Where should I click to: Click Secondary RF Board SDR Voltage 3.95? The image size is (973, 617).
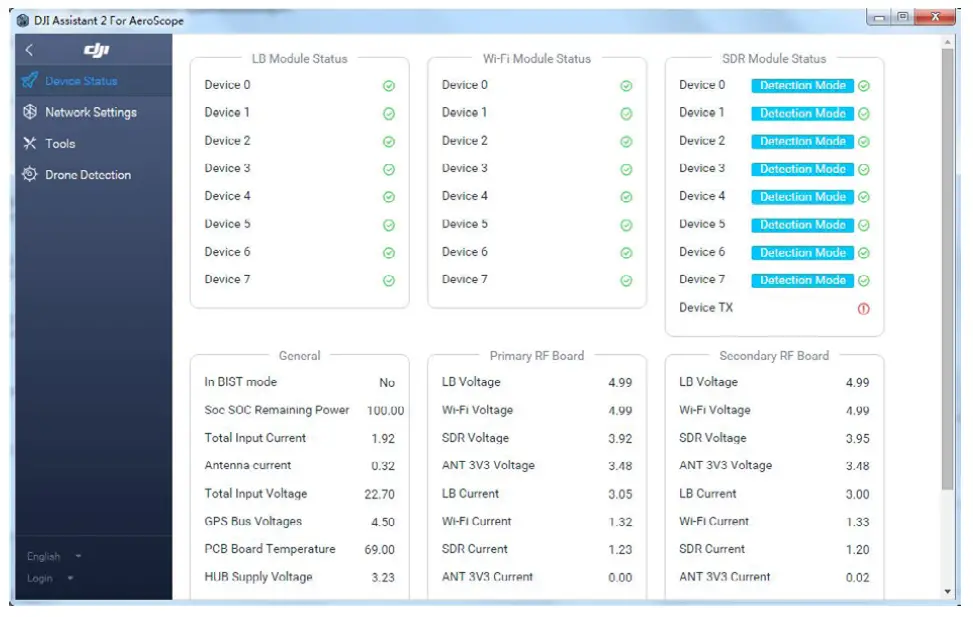(858, 438)
